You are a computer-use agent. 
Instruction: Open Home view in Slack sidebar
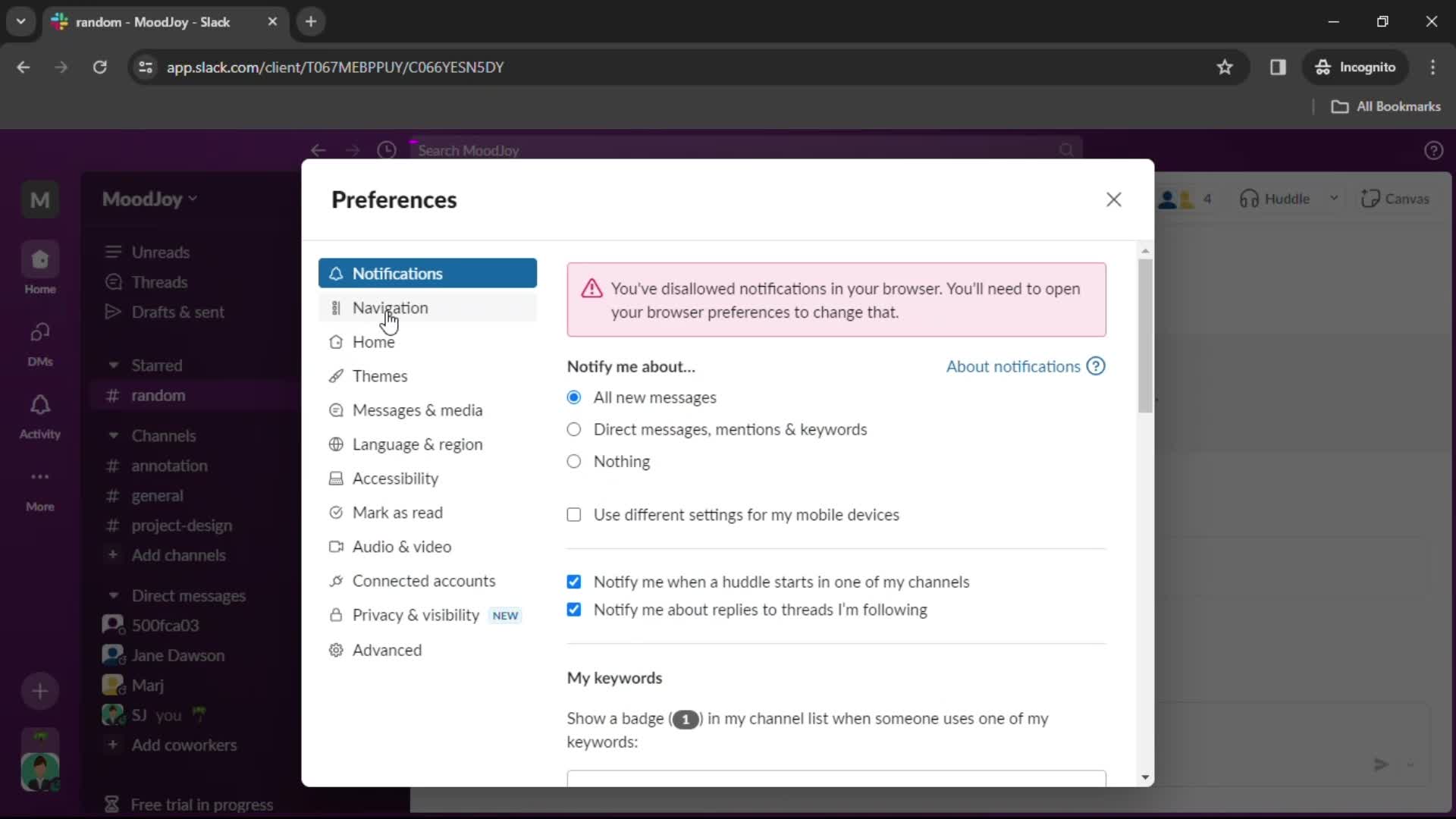click(40, 267)
